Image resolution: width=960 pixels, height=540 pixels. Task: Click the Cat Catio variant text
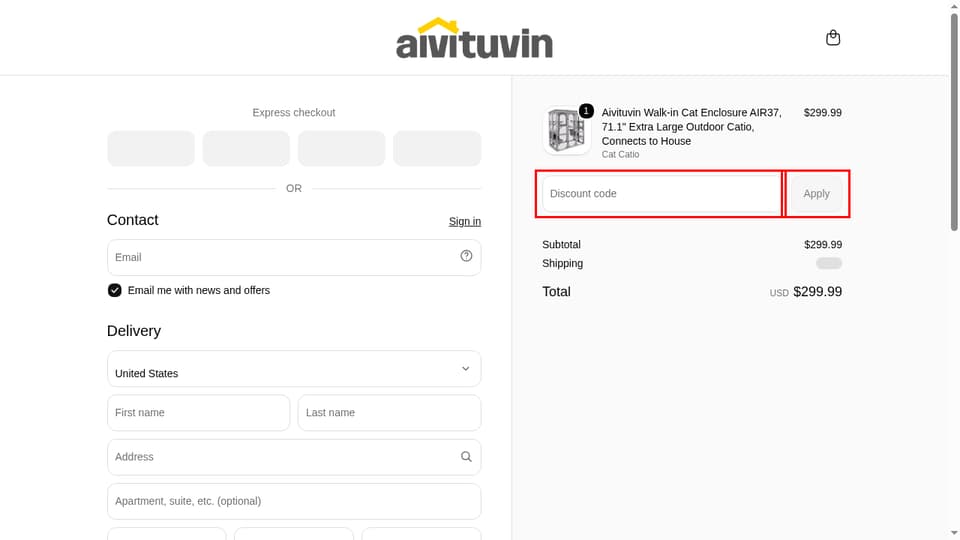pyautogui.click(x=620, y=154)
